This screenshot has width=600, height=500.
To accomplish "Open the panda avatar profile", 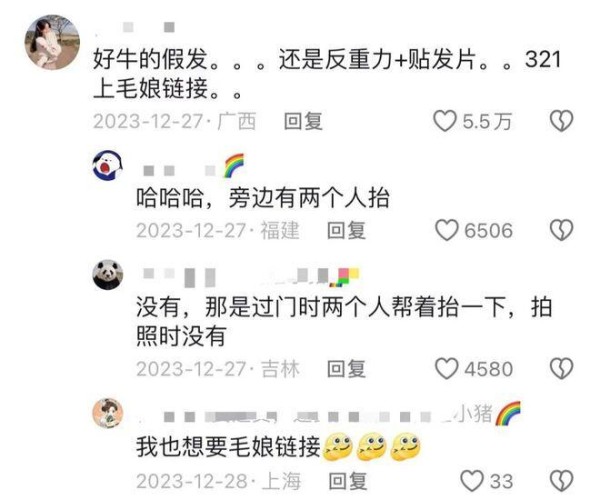I will tap(108, 275).
